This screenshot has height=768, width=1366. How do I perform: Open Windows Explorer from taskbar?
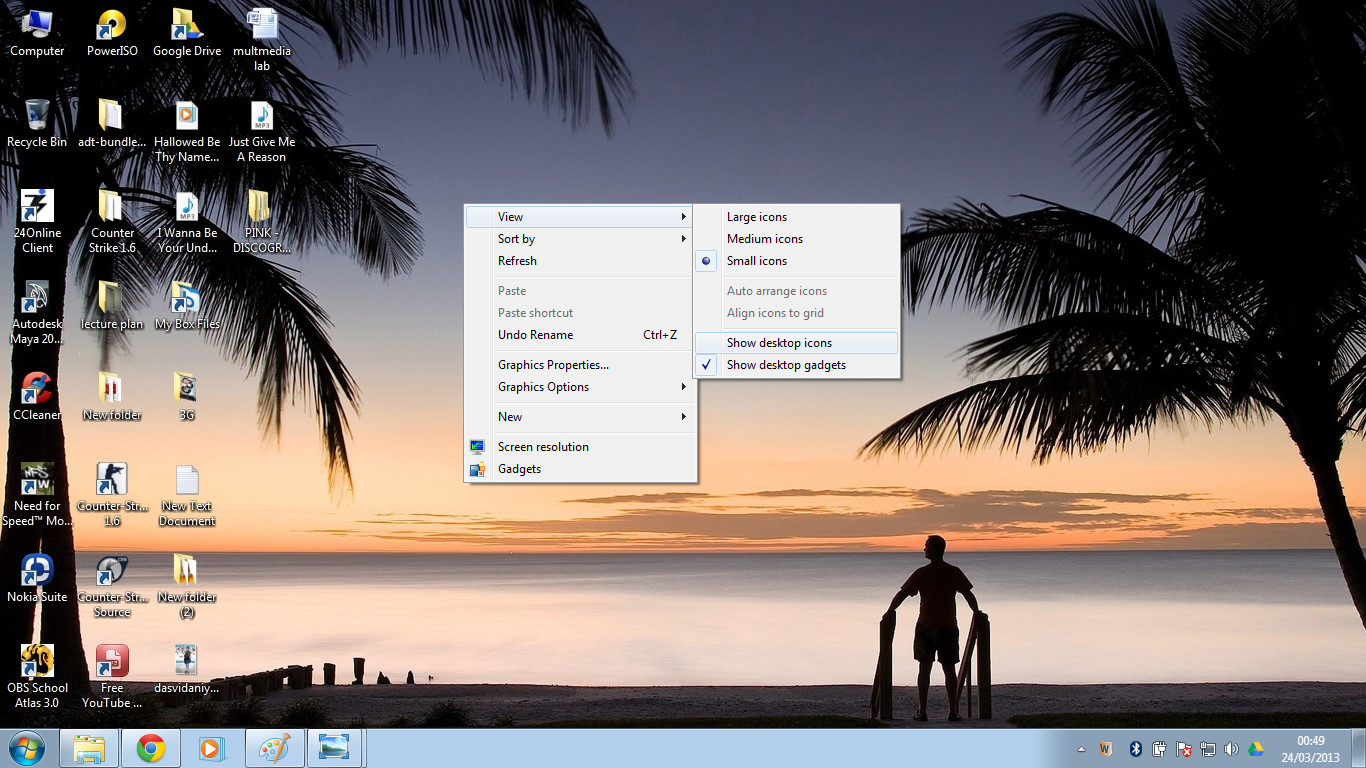point(89,748)
